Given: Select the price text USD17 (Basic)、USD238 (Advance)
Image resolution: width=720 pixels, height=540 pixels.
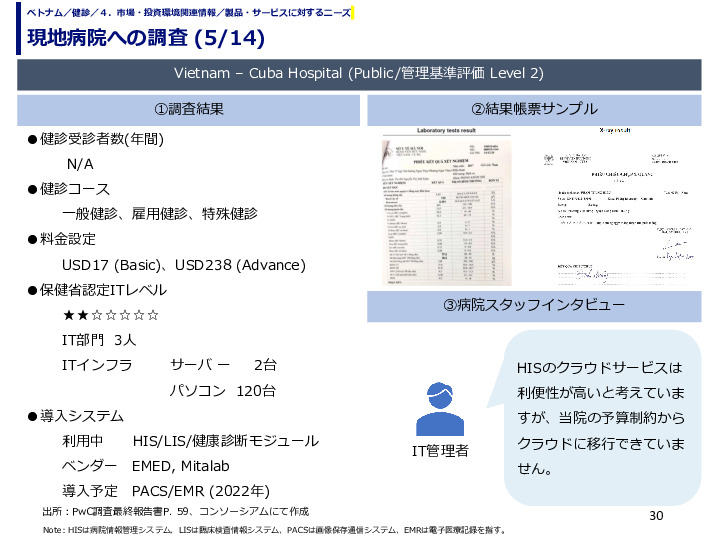Looking at the screenshot, I should point(184,265).
